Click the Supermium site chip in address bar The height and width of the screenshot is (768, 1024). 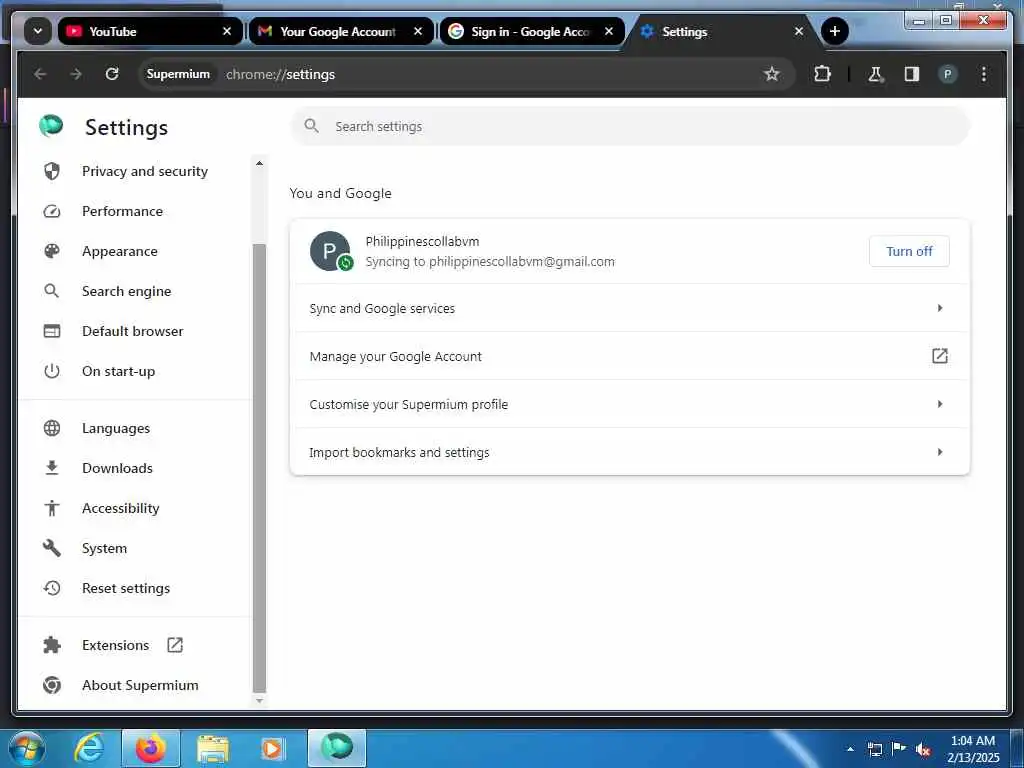178,74
